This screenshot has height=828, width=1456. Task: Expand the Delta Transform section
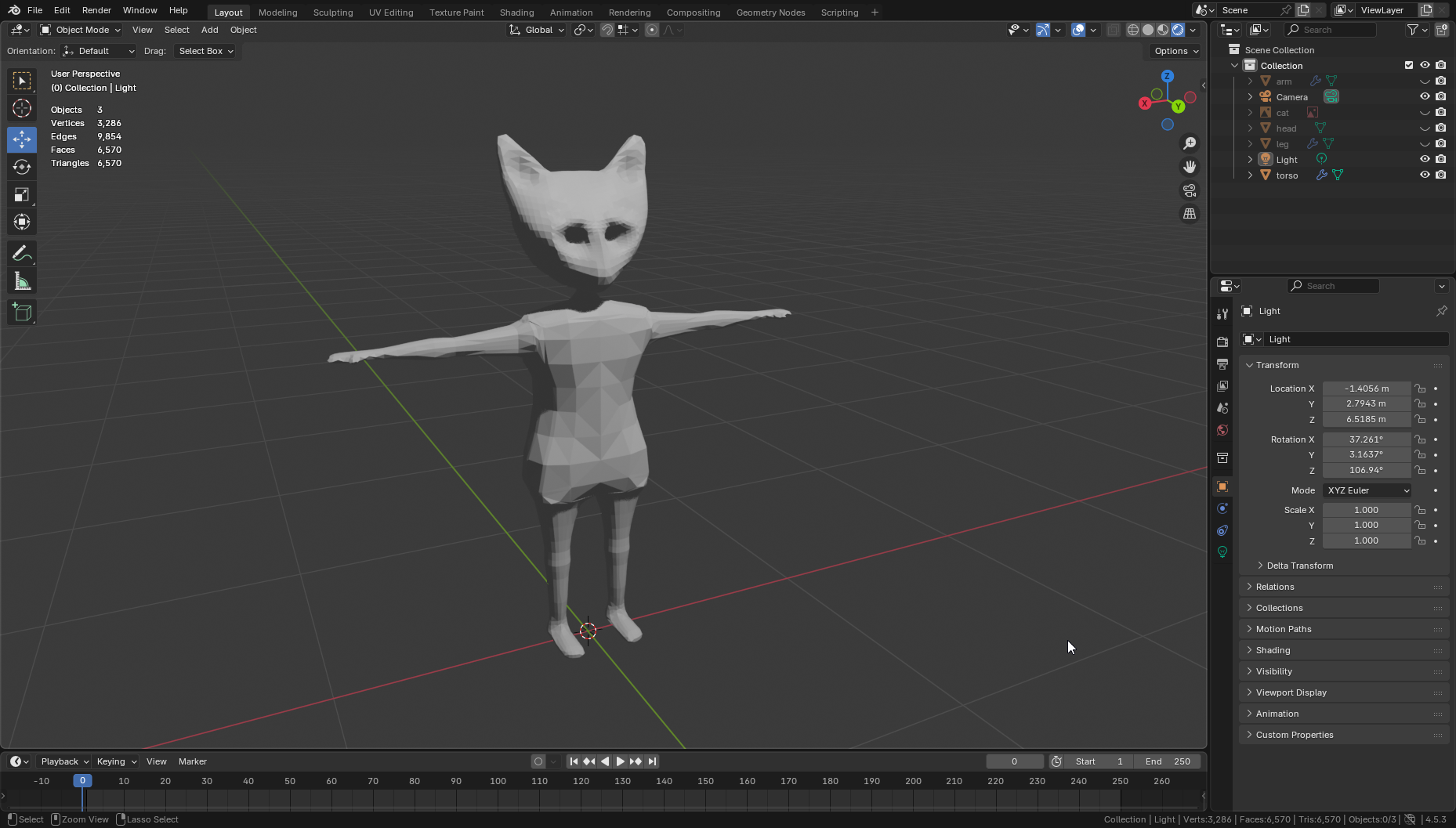click(x=1299, y=566)
